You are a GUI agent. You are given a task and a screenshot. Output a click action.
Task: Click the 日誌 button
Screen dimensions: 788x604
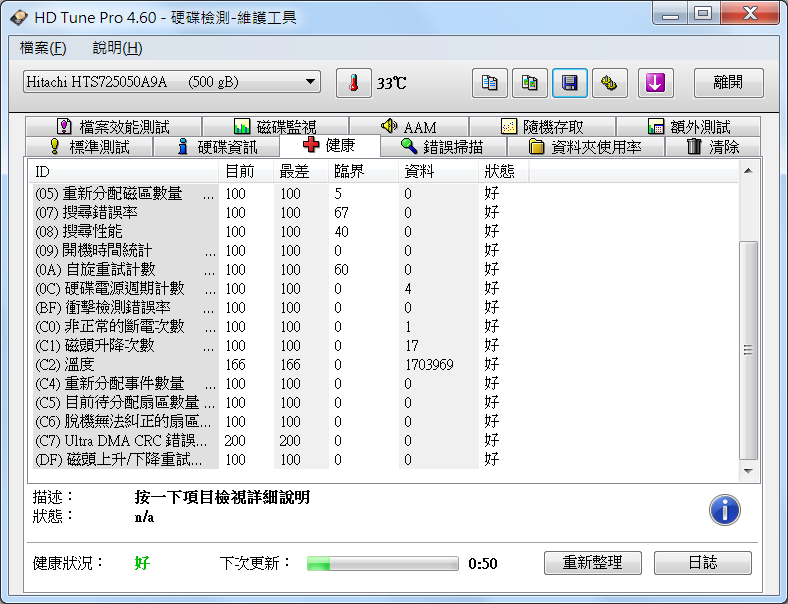[703, 563]
